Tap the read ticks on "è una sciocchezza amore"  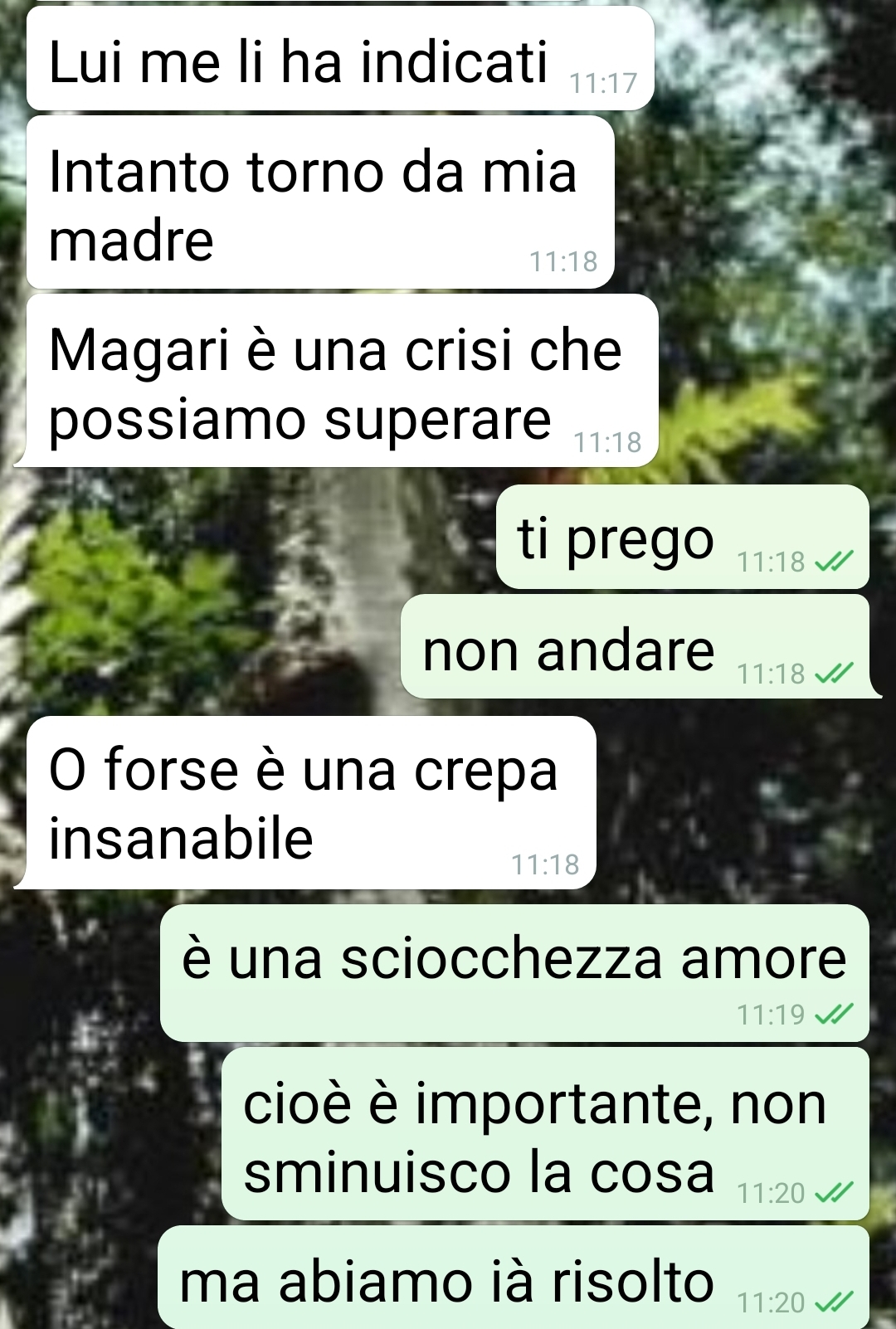tap(834, 1014)
